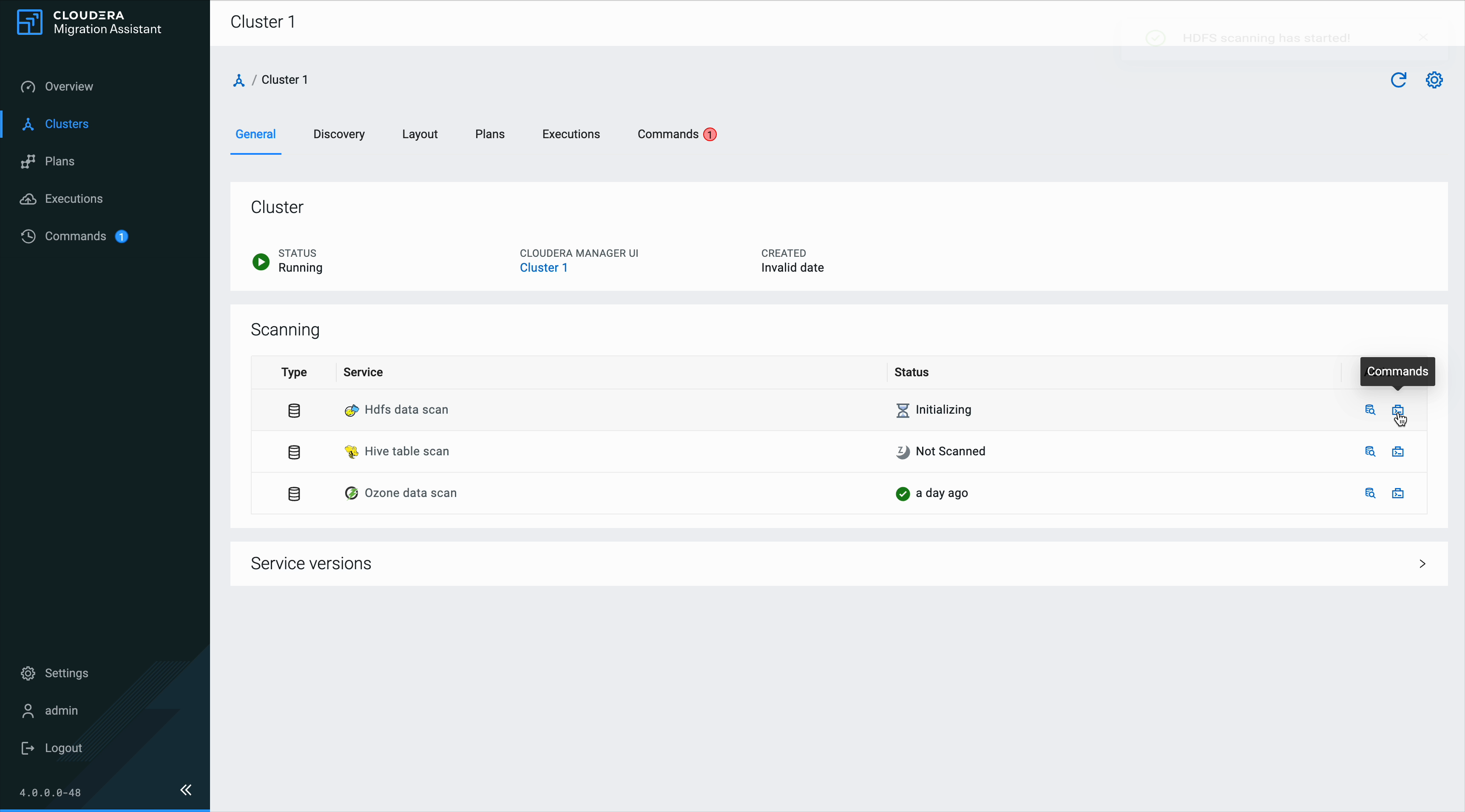Click the Hdfs data scan database type icon
This screenshot has height=812, width=1465.
pos(294,411)
